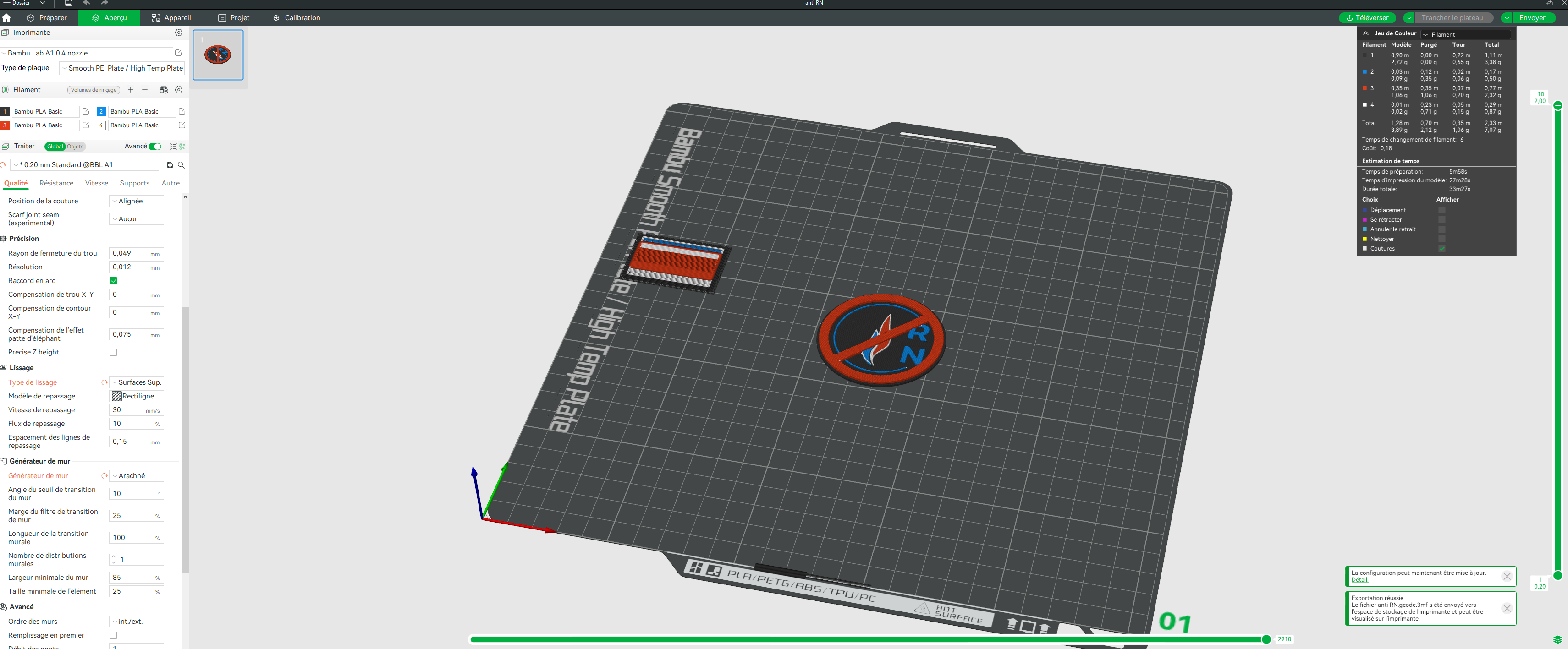Screen dimensions: 1568x649
Task: Click filament 2 blue color swatch
Action: [101, 111]
